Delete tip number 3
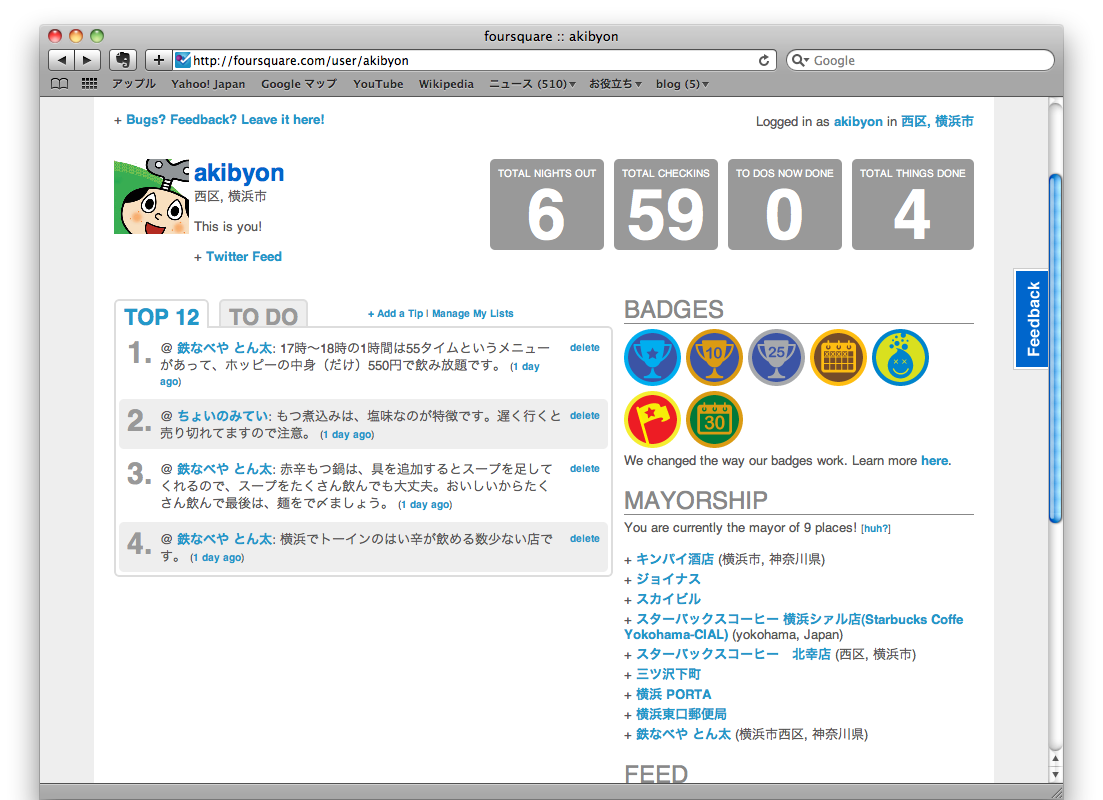Image resolution: width=1103 pixels, height=800 pixels. [x=585, y=469]
